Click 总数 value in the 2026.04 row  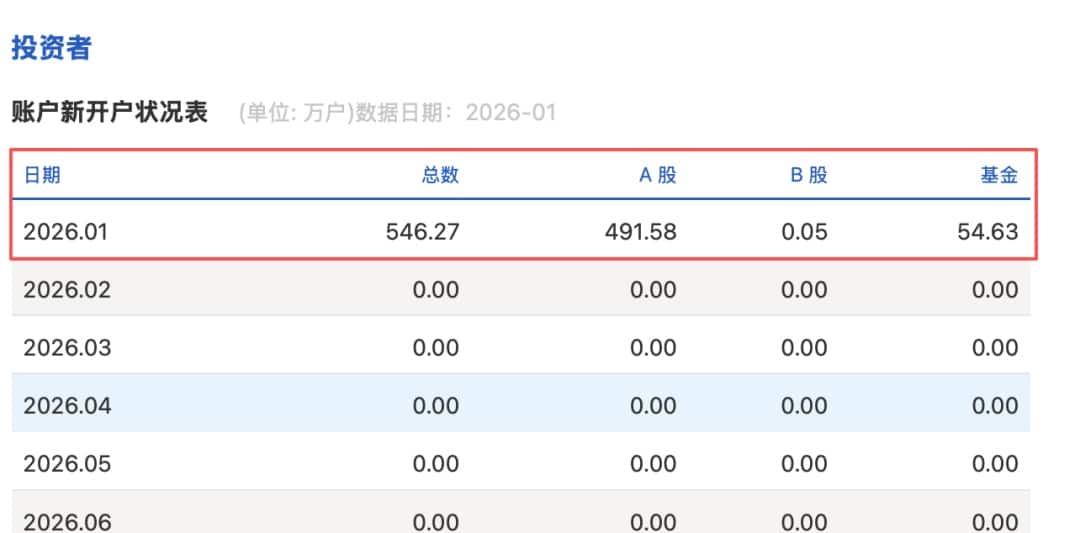point(436,406)
